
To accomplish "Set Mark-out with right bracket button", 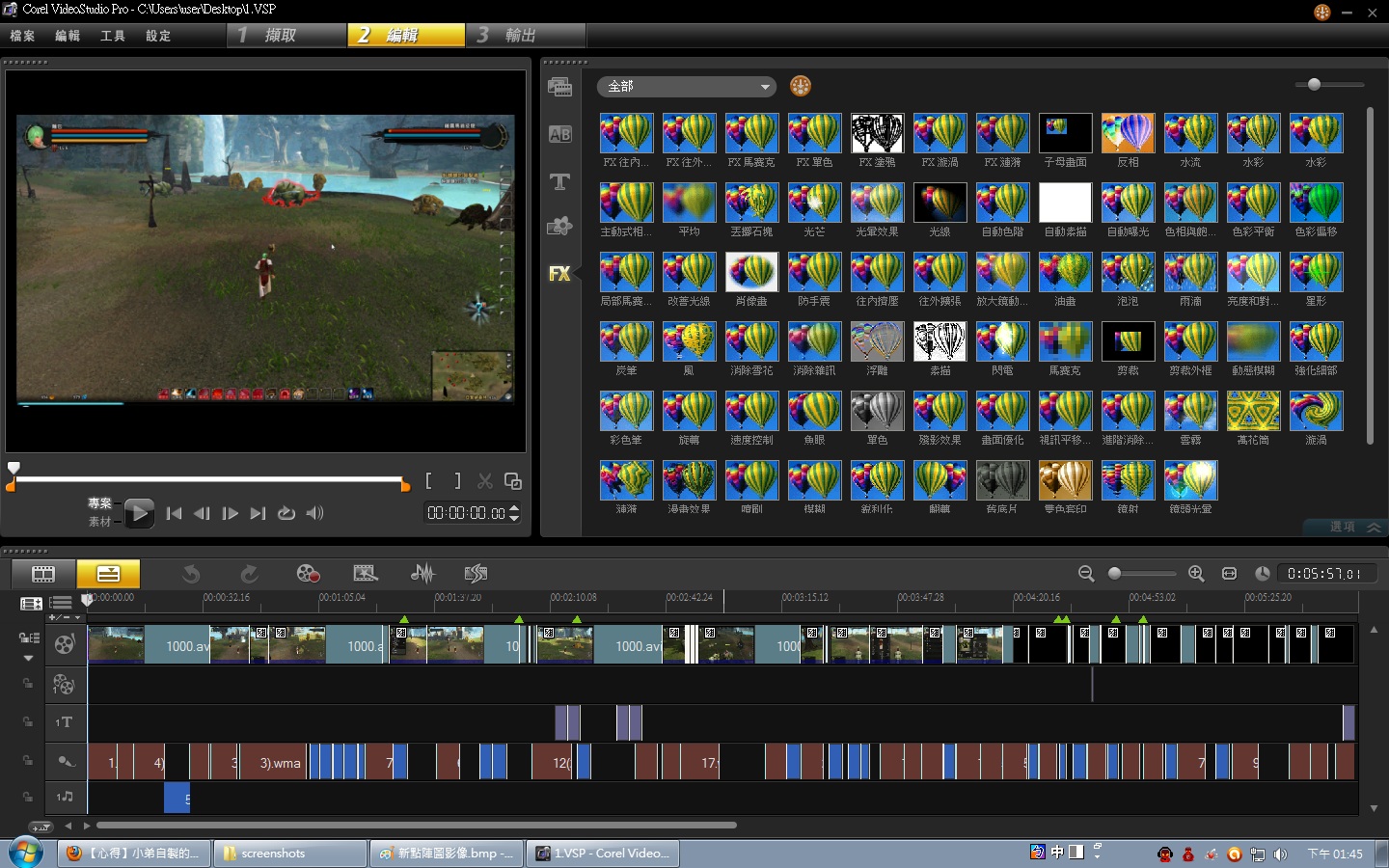I will click(457, 481).
